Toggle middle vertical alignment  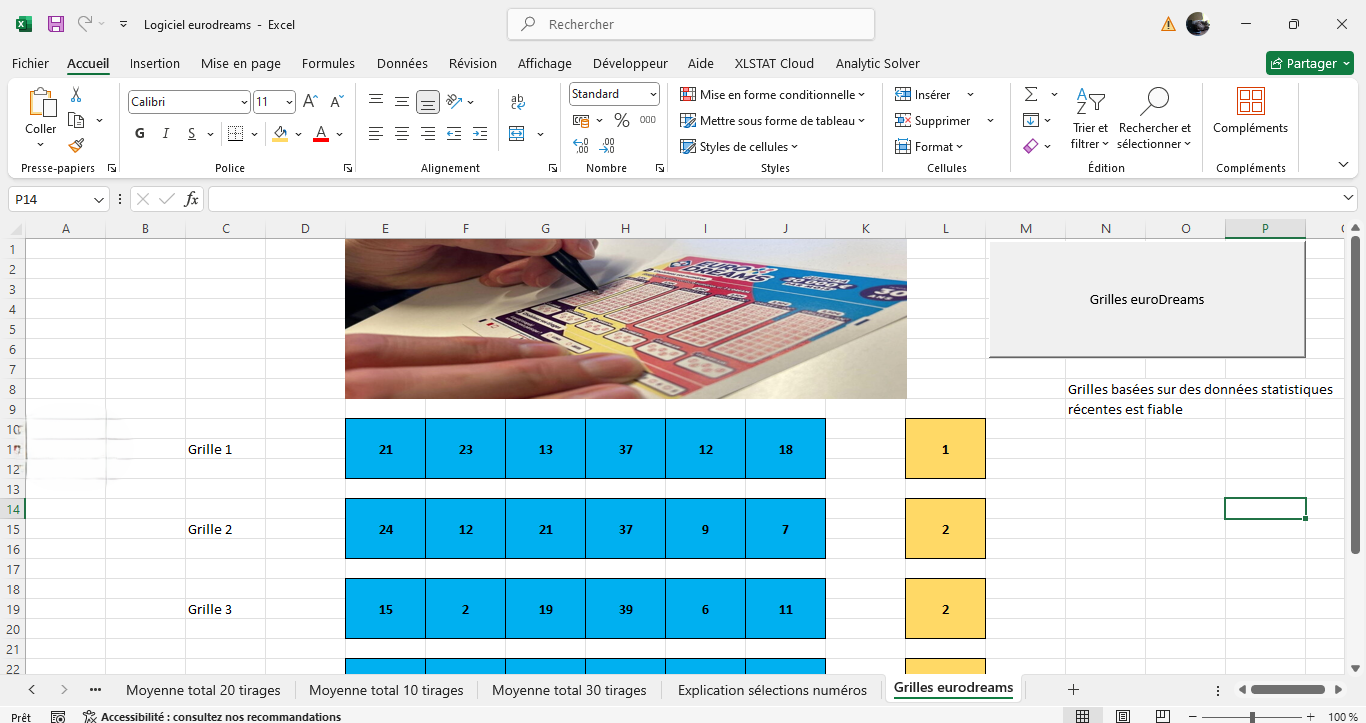pyautogui.click(x=402, y=101)
